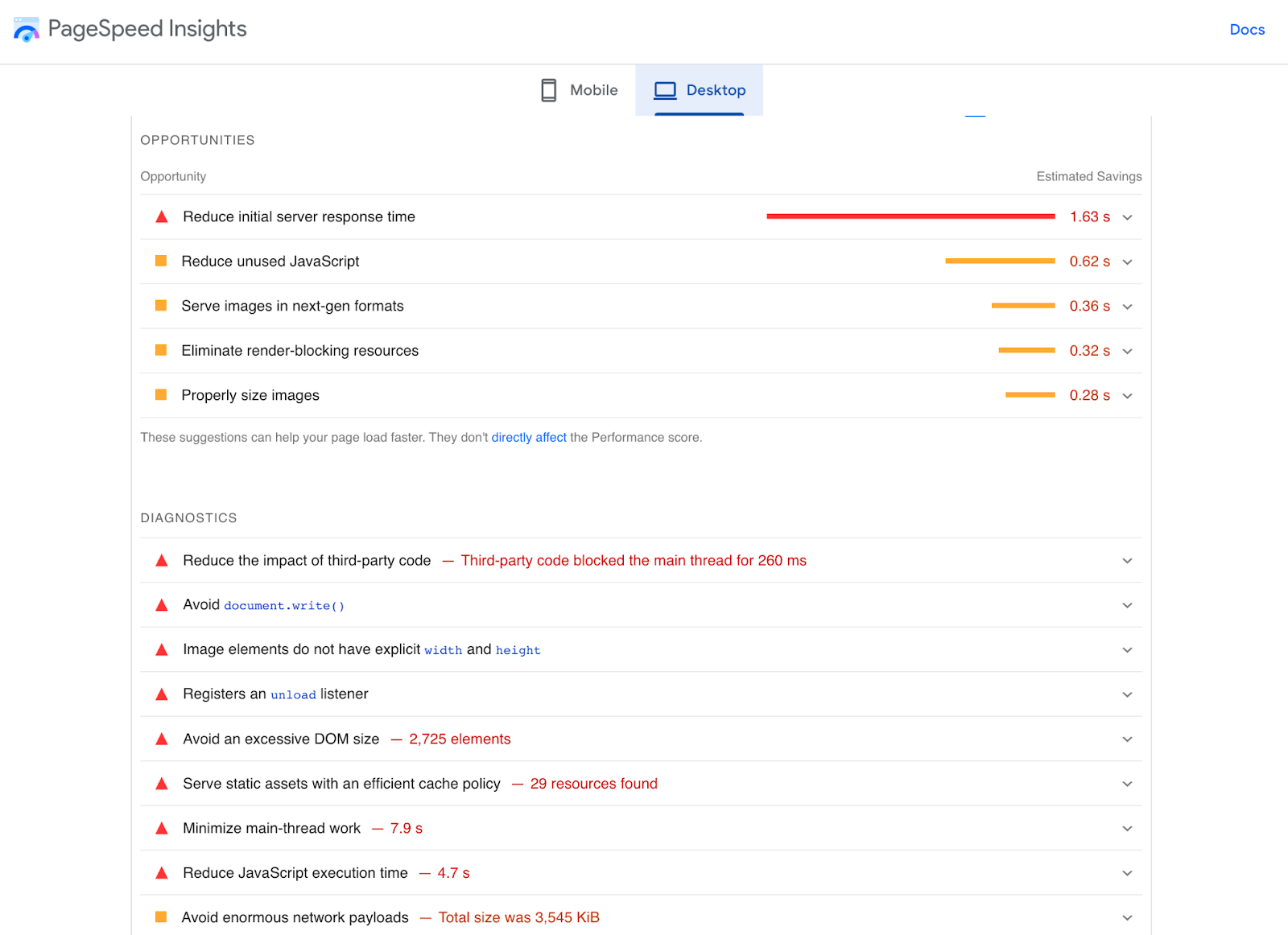The width and height of the screenshot is (1288, 935).
Task: Click the mobile phone icon
Action: coord(548,90)
